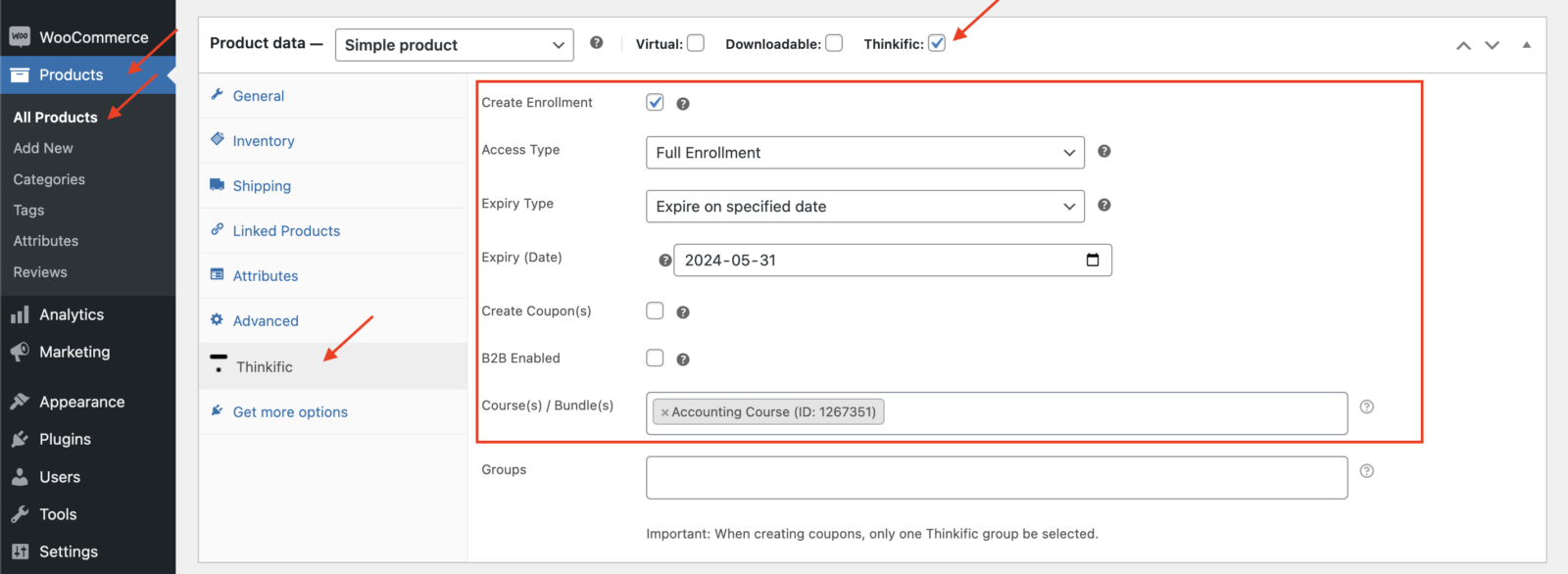This screenshot has width=1568, height=574.
Task: Click the help icon beside Access Type
Action: point(1103,152)
